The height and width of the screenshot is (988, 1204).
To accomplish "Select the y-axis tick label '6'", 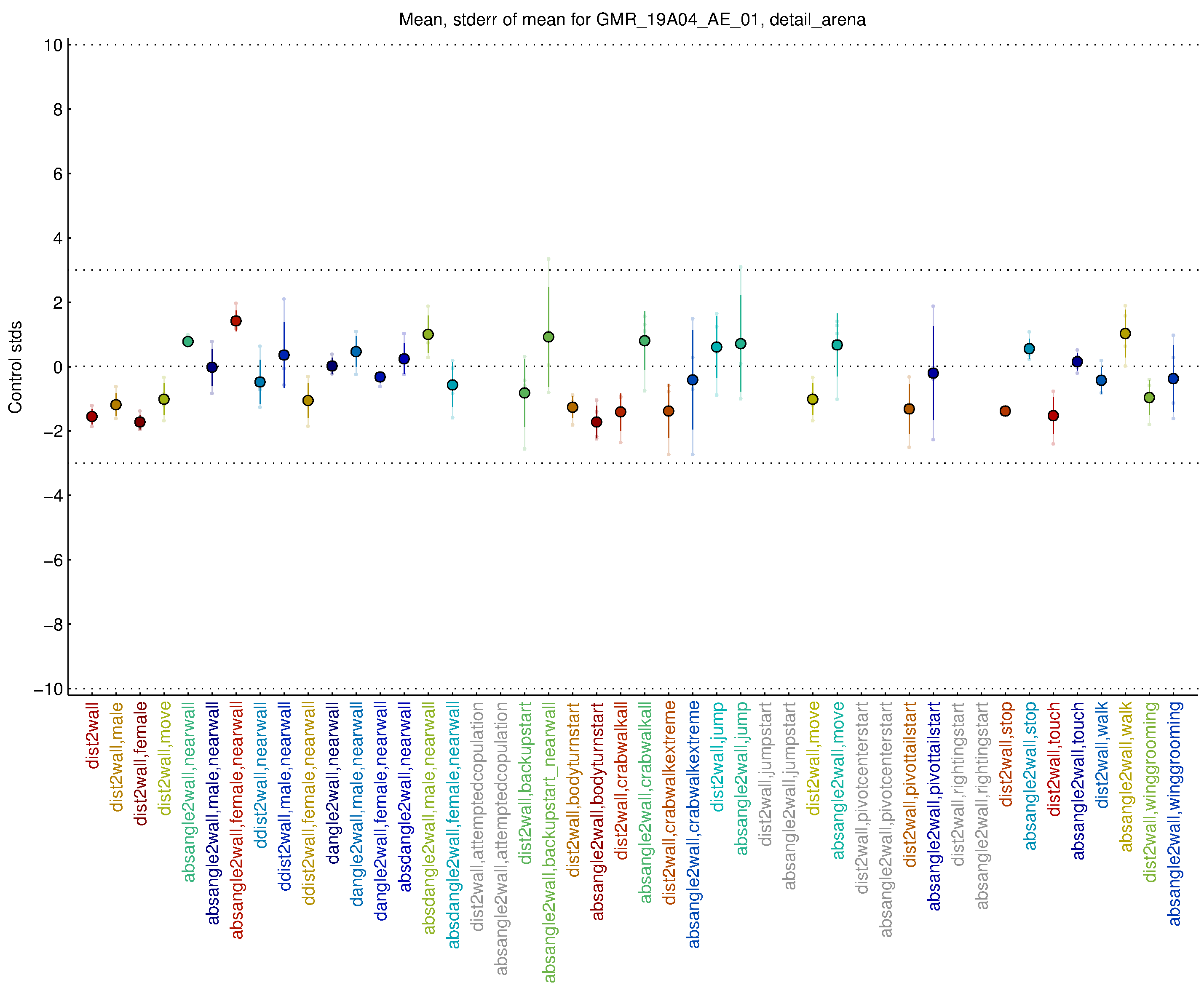I will (58, 174).
